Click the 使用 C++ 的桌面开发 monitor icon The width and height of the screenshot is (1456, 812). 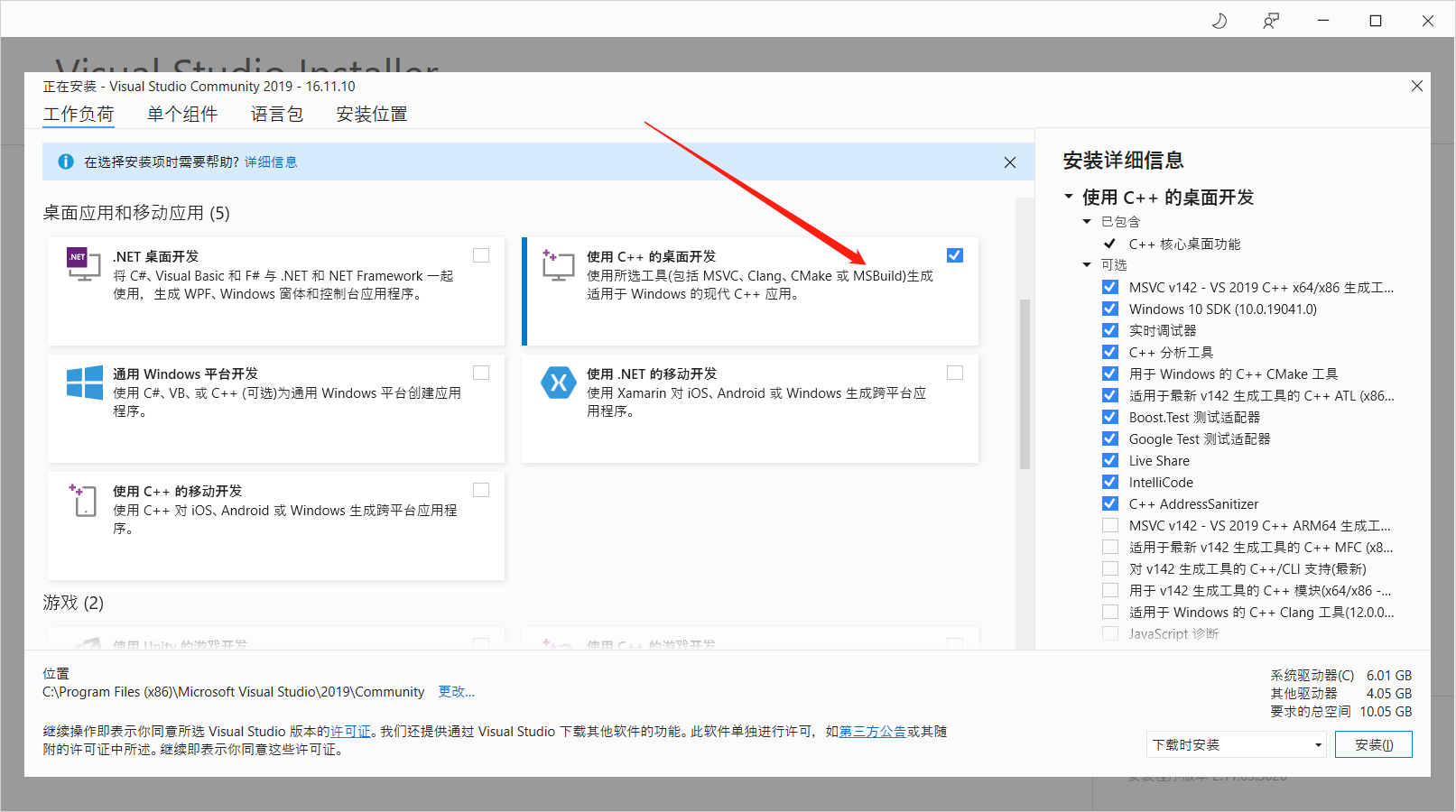coord(557,265)
